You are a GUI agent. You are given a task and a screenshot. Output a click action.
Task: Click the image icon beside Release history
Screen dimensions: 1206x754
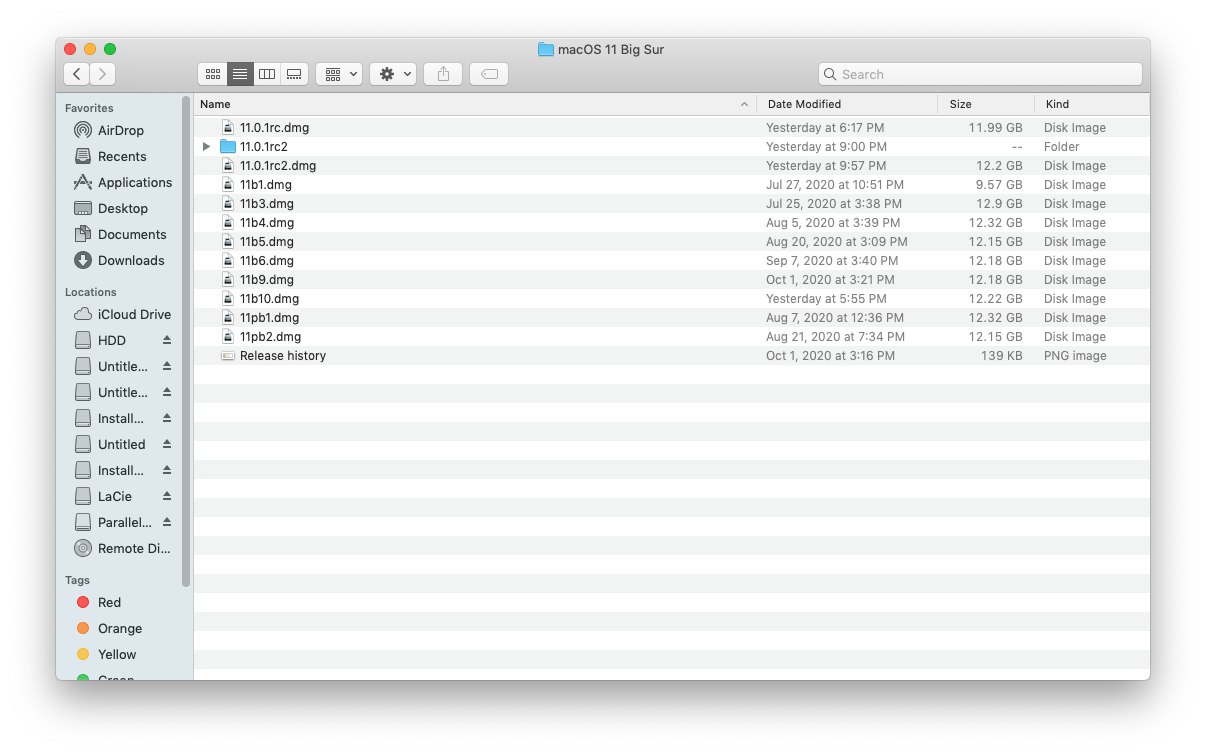[228, 356]
